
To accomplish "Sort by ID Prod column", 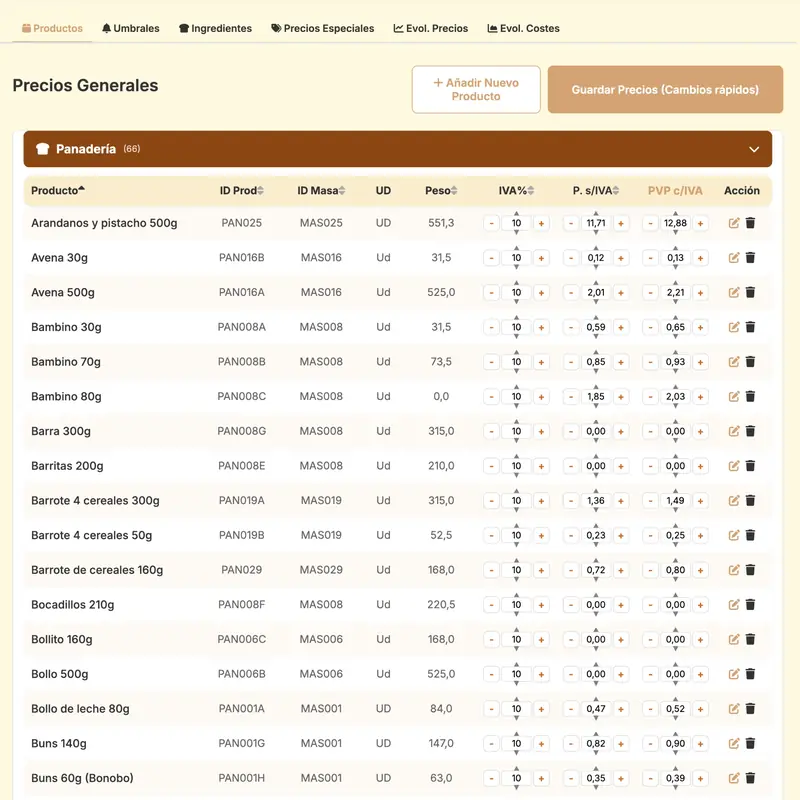I will (x=241, y=190).
